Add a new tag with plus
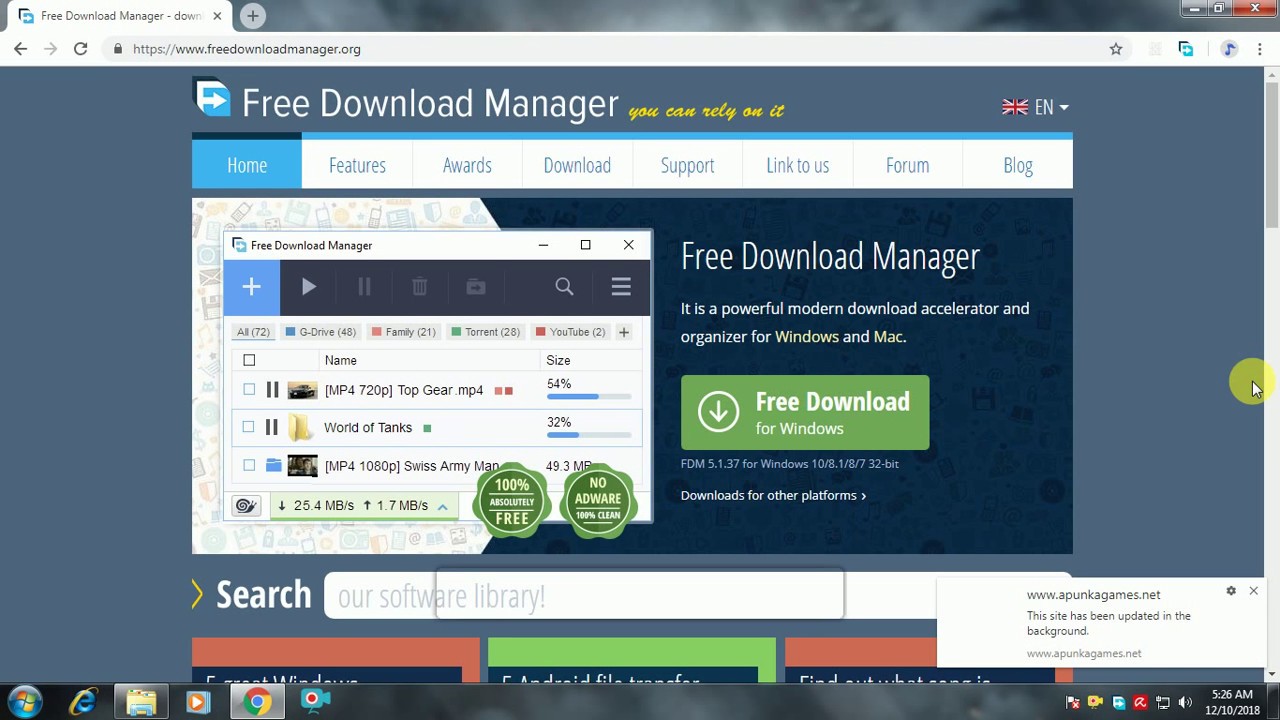This screenshot has width=1280, height=720. pyautogui.click(x=623, y=332)
